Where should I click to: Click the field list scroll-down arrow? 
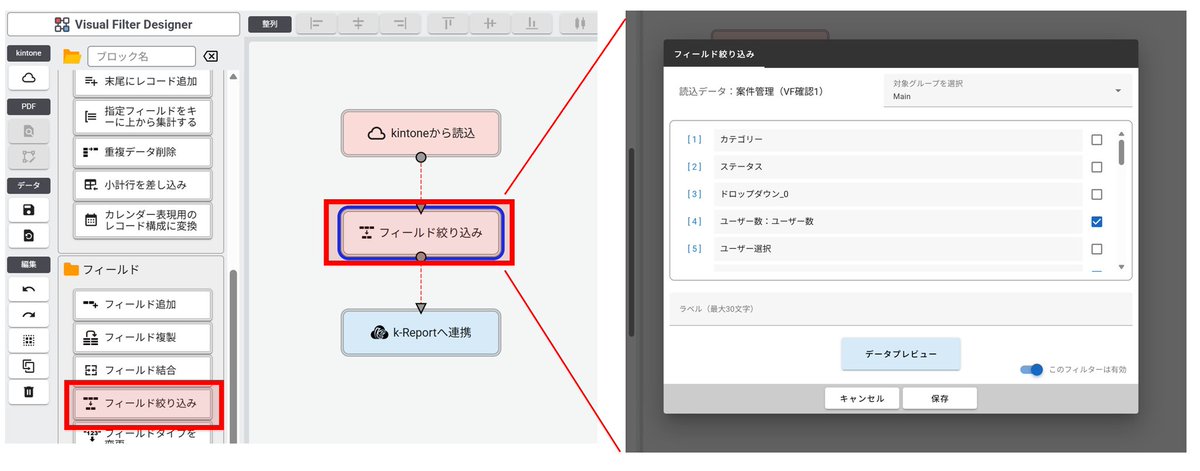pyautogui.click(x=1121, y=268)
